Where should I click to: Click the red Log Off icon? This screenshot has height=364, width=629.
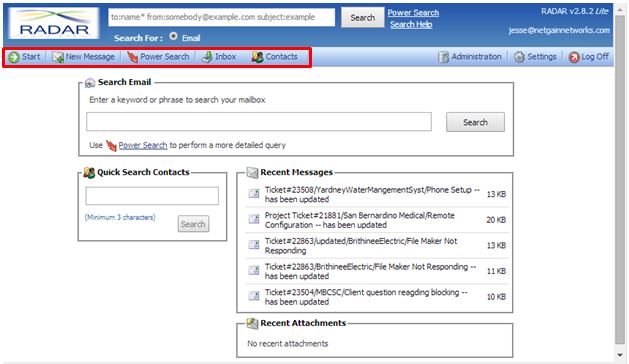point(574,57)
